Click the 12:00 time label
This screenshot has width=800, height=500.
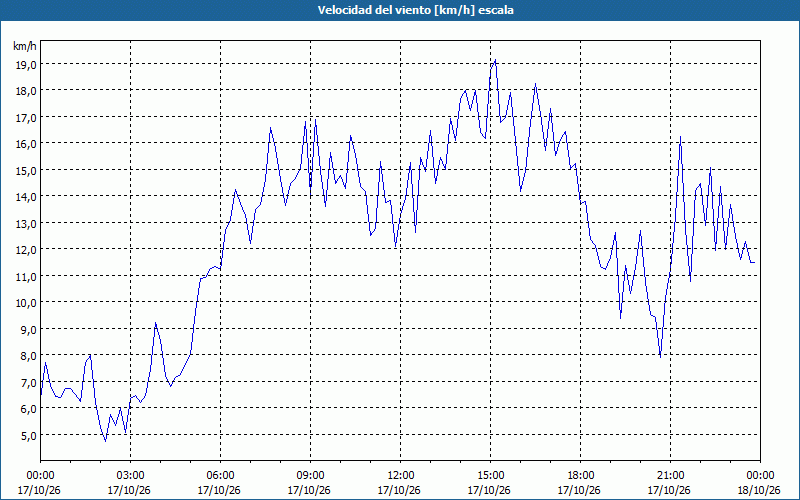pos(400,476)
